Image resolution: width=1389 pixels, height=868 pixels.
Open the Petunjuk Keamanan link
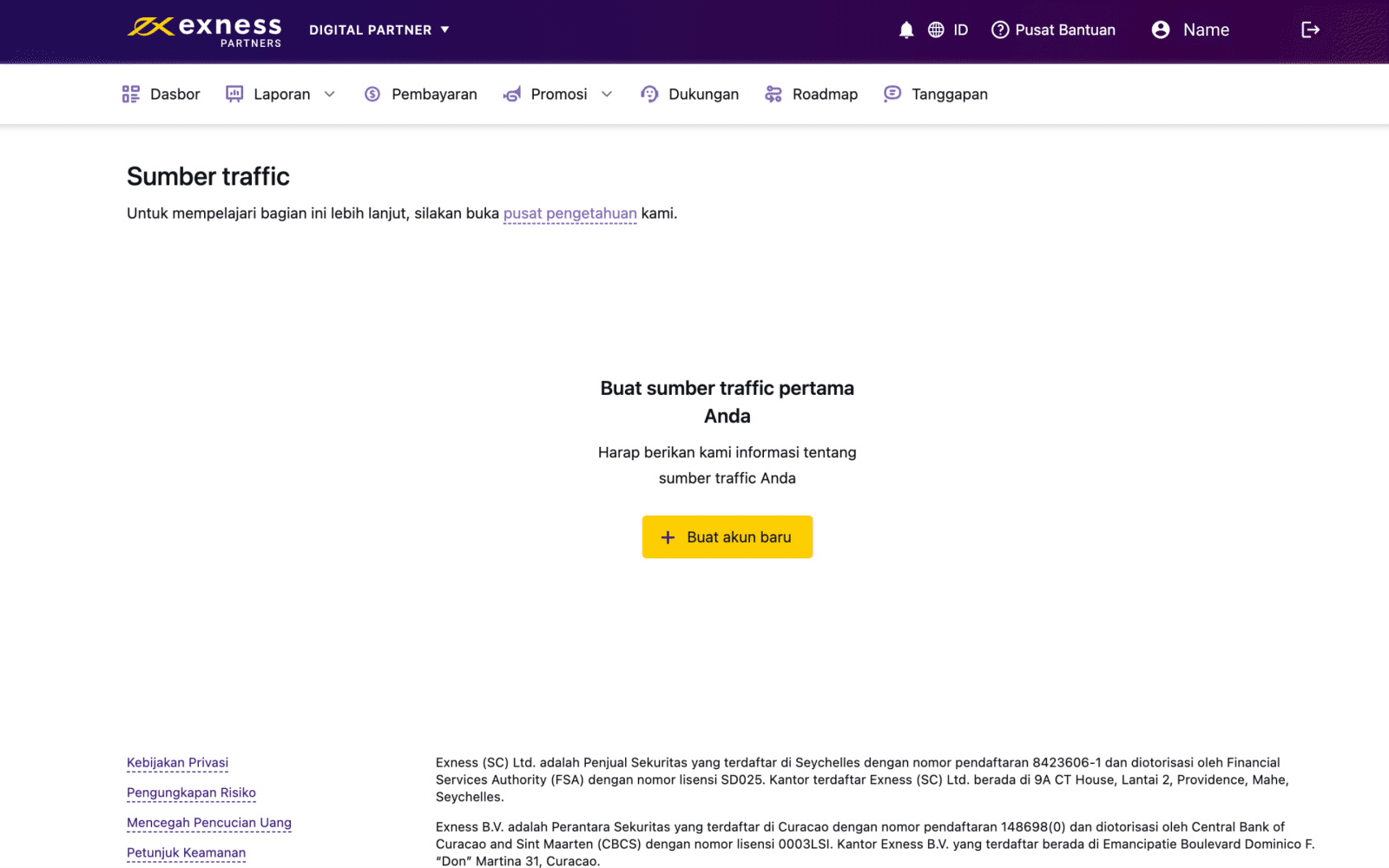click(x=186, y=852)
